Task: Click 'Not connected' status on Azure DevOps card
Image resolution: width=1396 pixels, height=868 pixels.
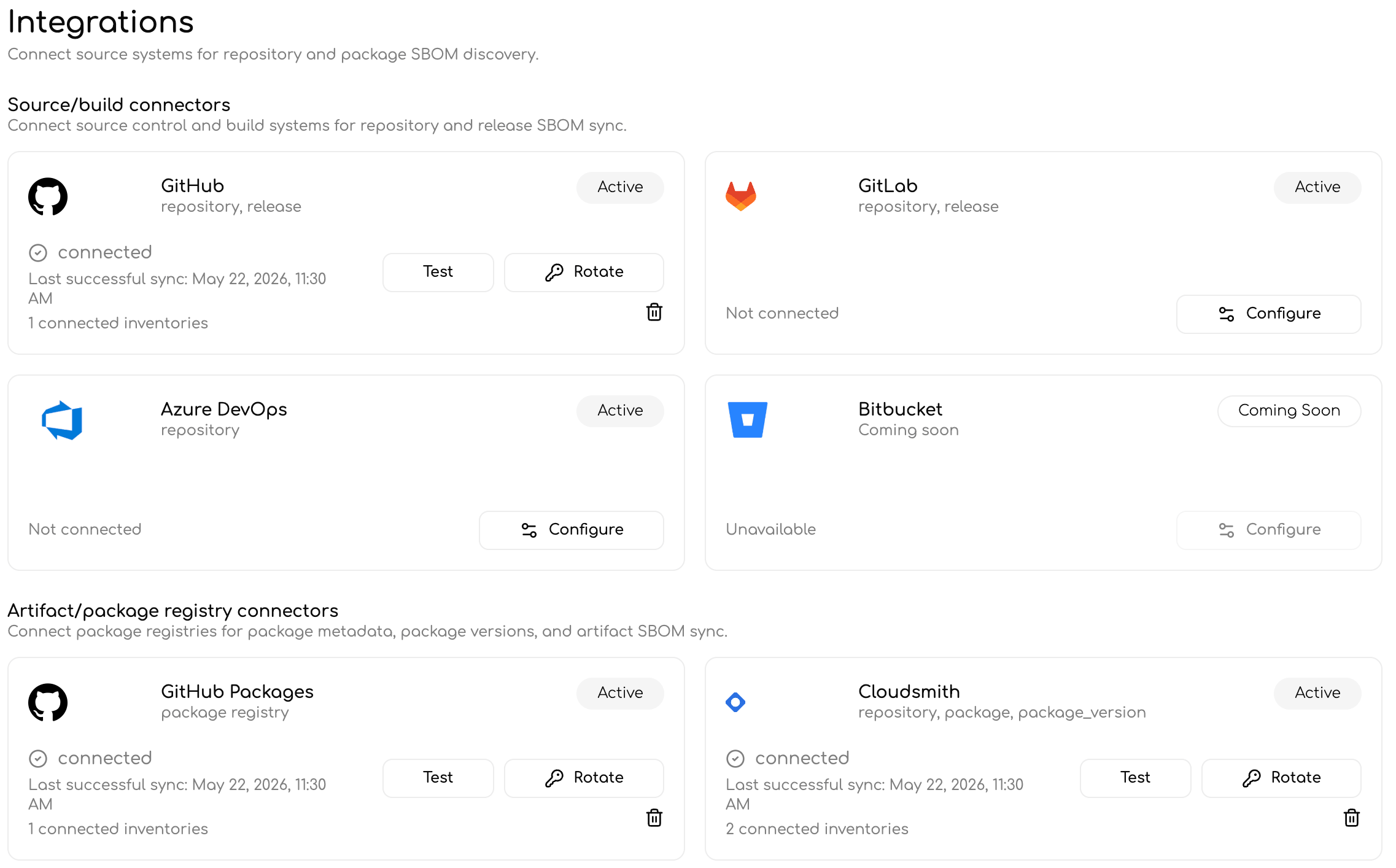Action: pos(85,529)
